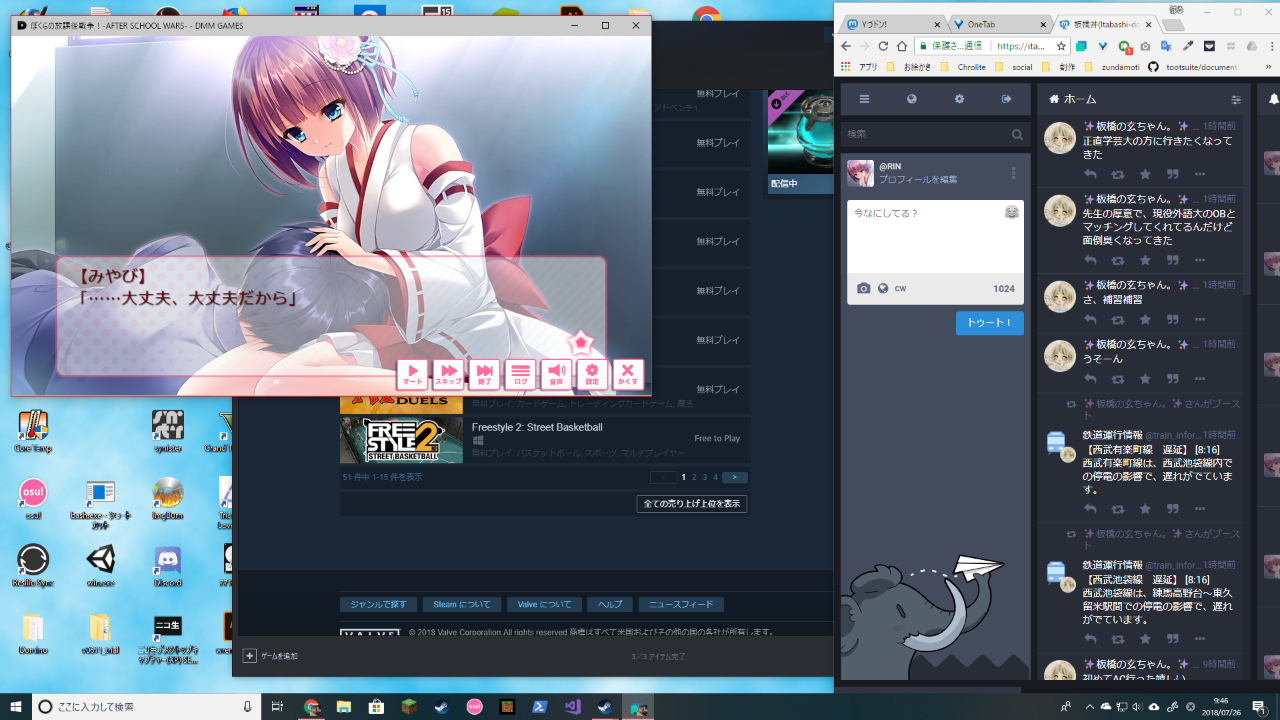Screen dimensions: 1280x720
Task: Reply to the うそーん toot
Action: point(1090,379)
